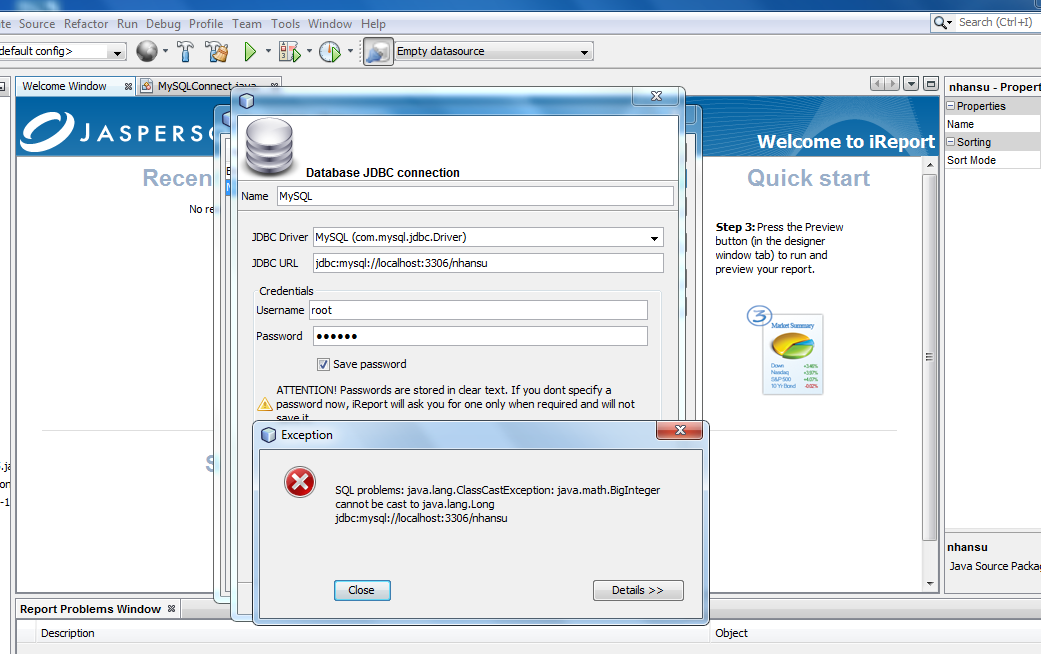Click the maximize editor window icon
Image resolution: width=1041 pixels, height=654 pixels.
(931, 84)
